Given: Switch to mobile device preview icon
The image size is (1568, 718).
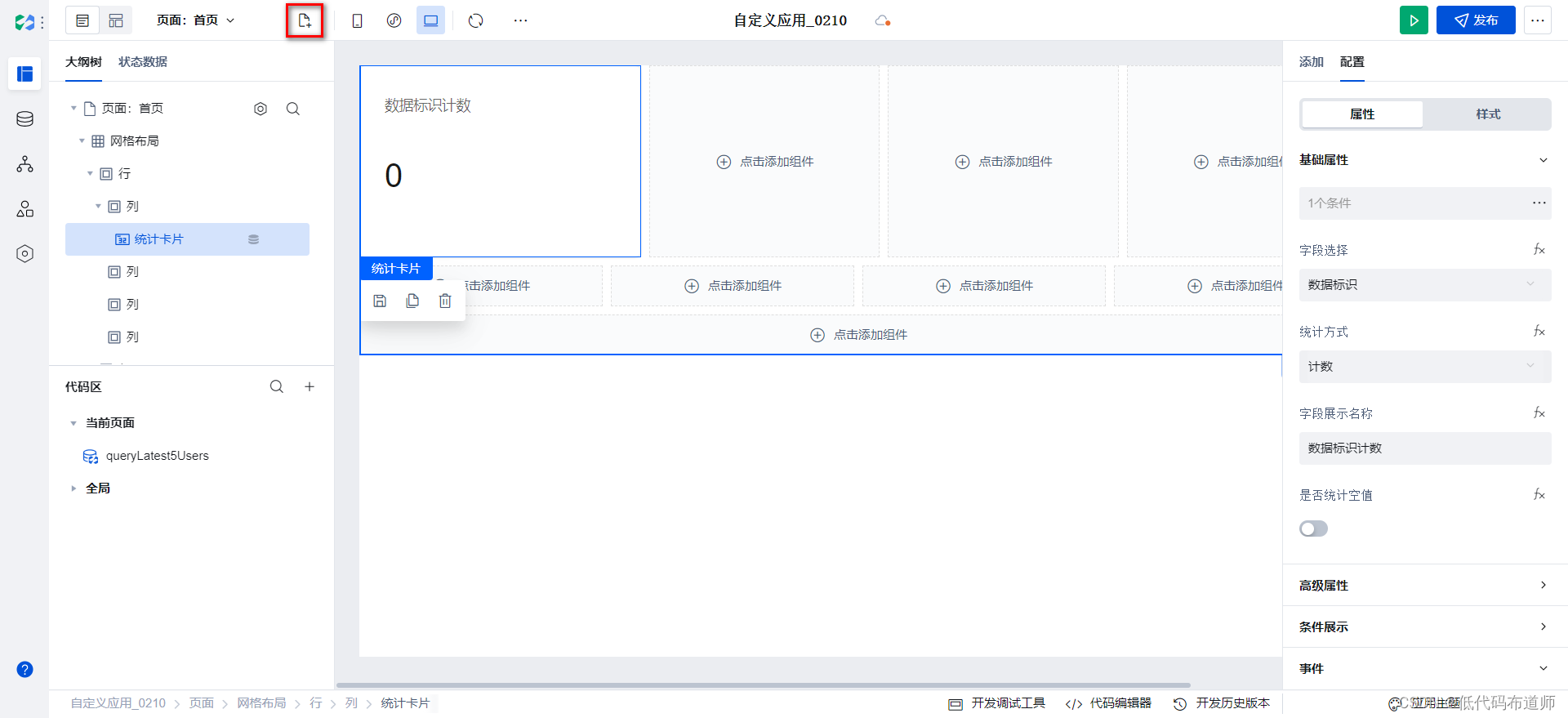Looking at the screenshot, I should click(357, 20).
